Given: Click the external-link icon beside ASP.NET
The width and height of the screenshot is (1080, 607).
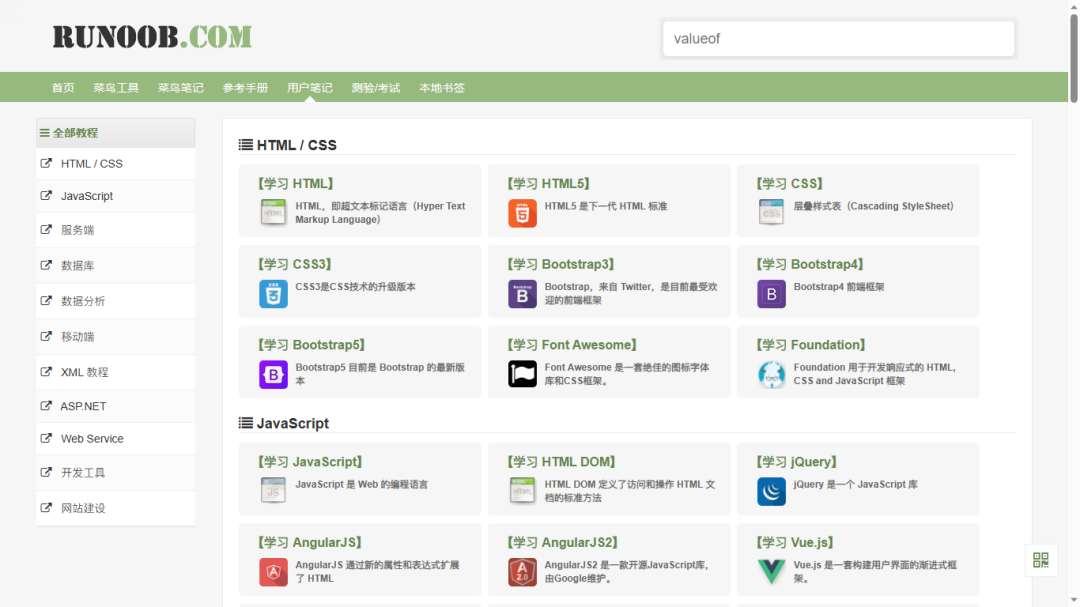Looking at the screenshot, I should (46, 406).
